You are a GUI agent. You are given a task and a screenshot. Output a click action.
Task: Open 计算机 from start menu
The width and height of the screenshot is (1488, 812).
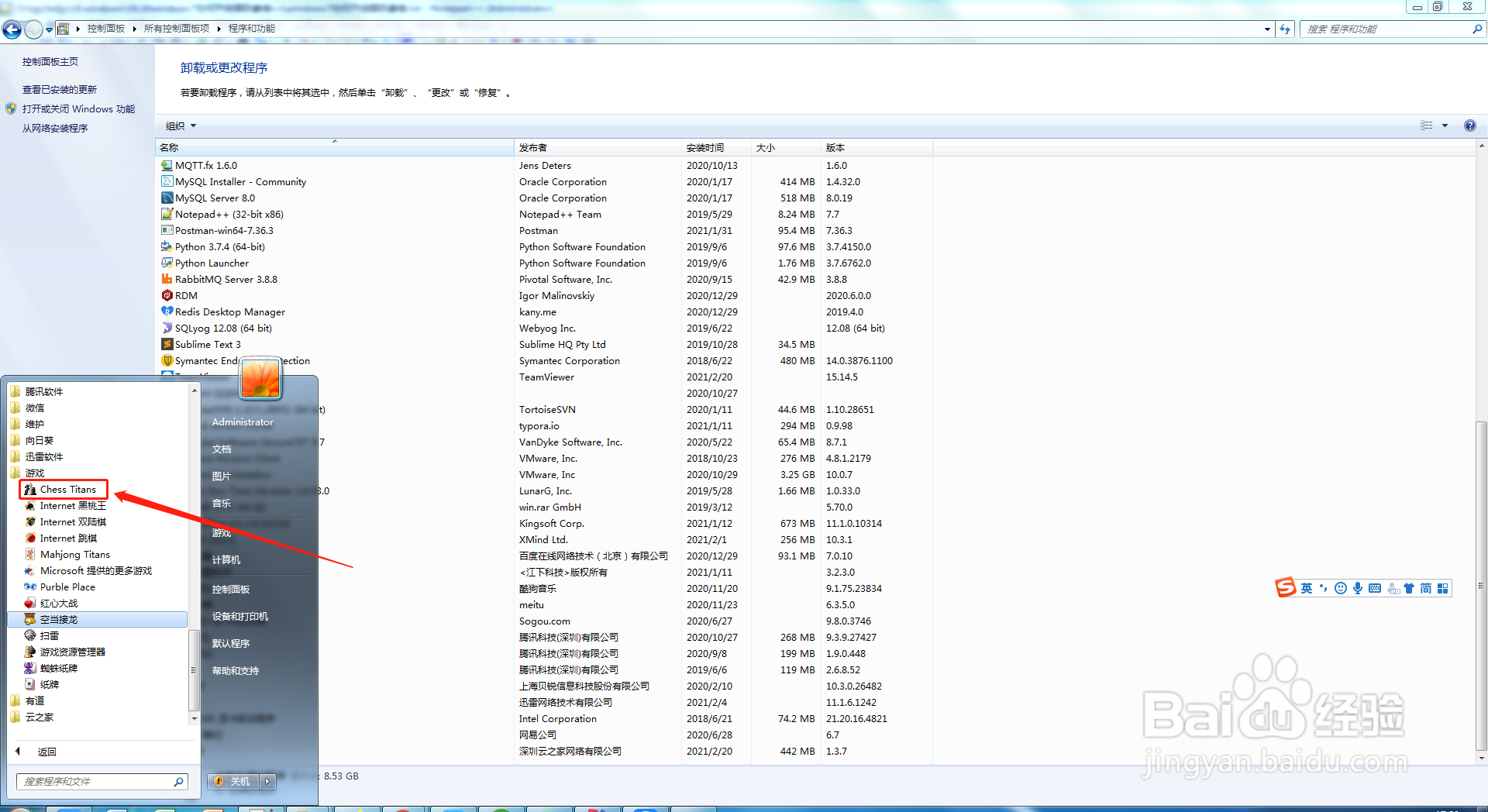pos(226,560)
